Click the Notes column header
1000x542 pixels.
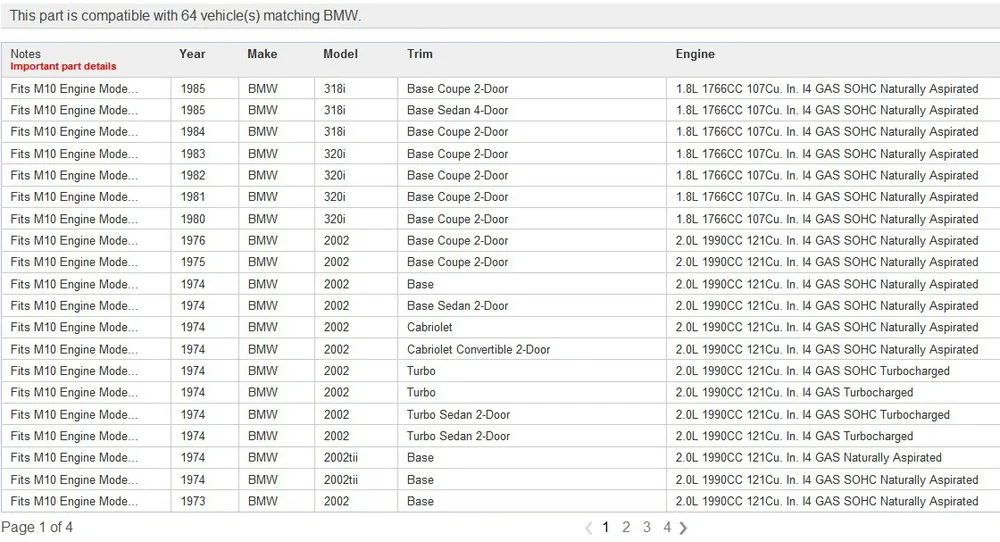(26, 54)
